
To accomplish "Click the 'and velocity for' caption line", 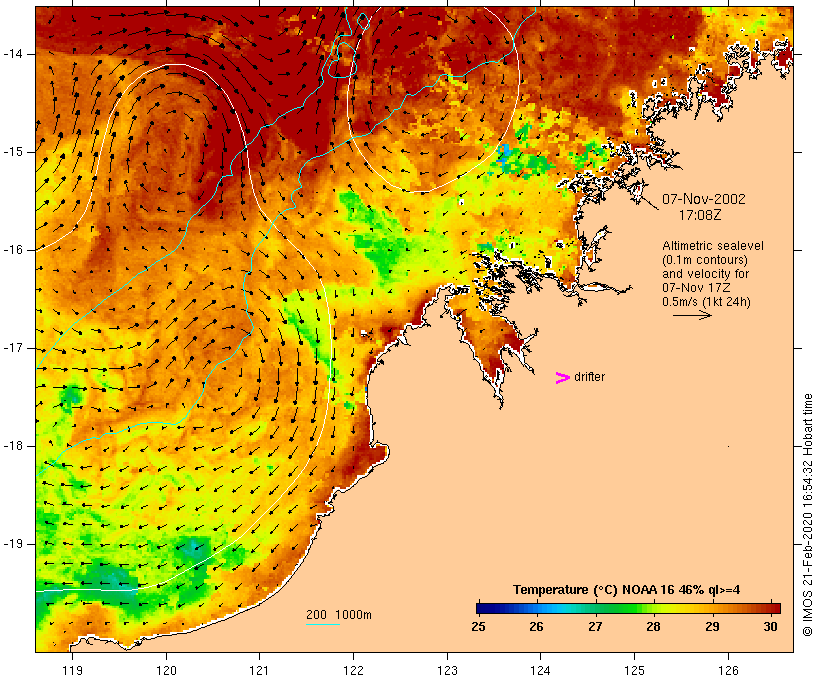I will tap(706, 274).
